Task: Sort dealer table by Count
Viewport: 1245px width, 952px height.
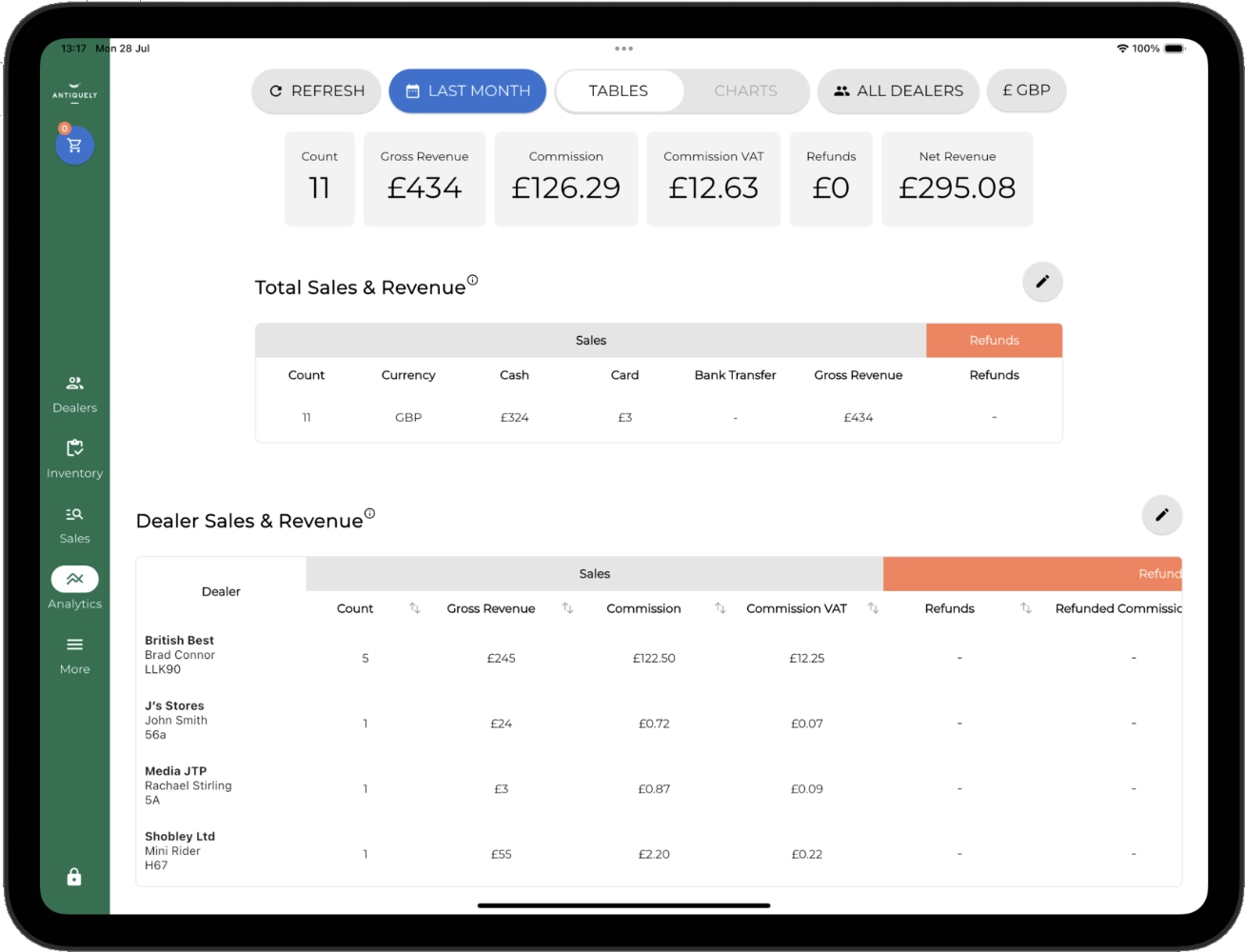Action: [415, 608]
